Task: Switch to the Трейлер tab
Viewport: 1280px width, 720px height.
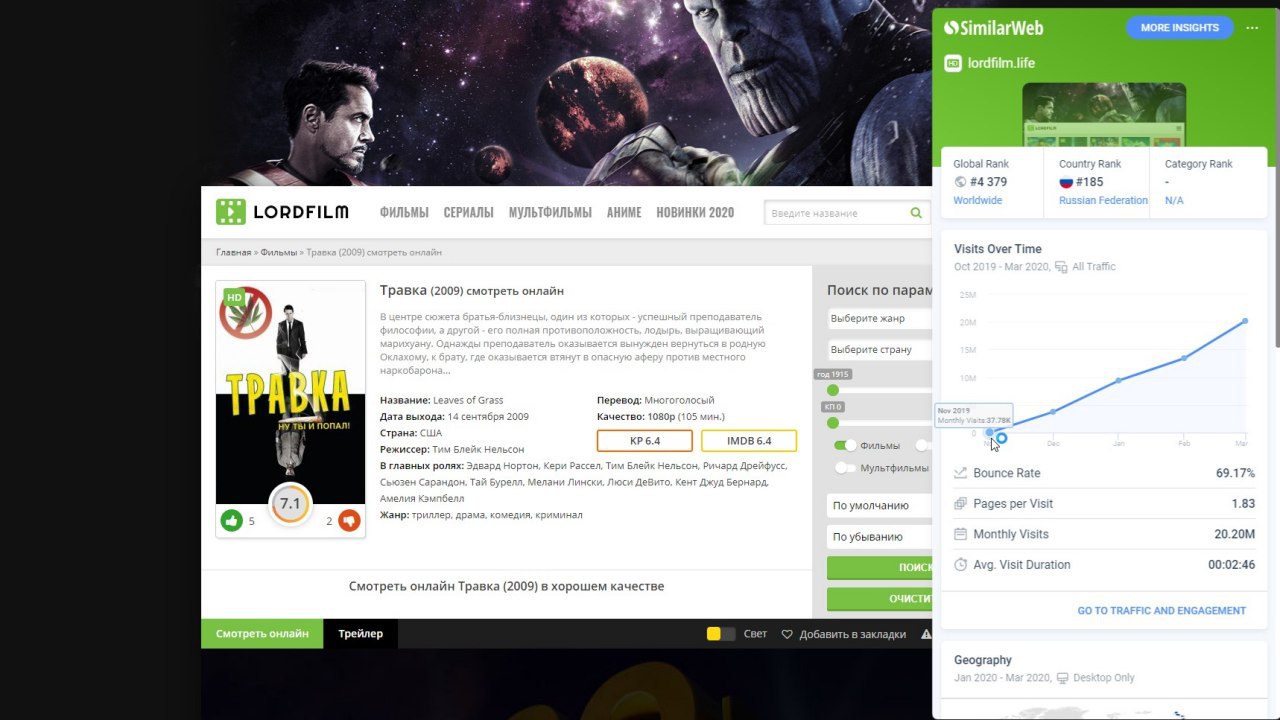Action: [x=360, y=634]
